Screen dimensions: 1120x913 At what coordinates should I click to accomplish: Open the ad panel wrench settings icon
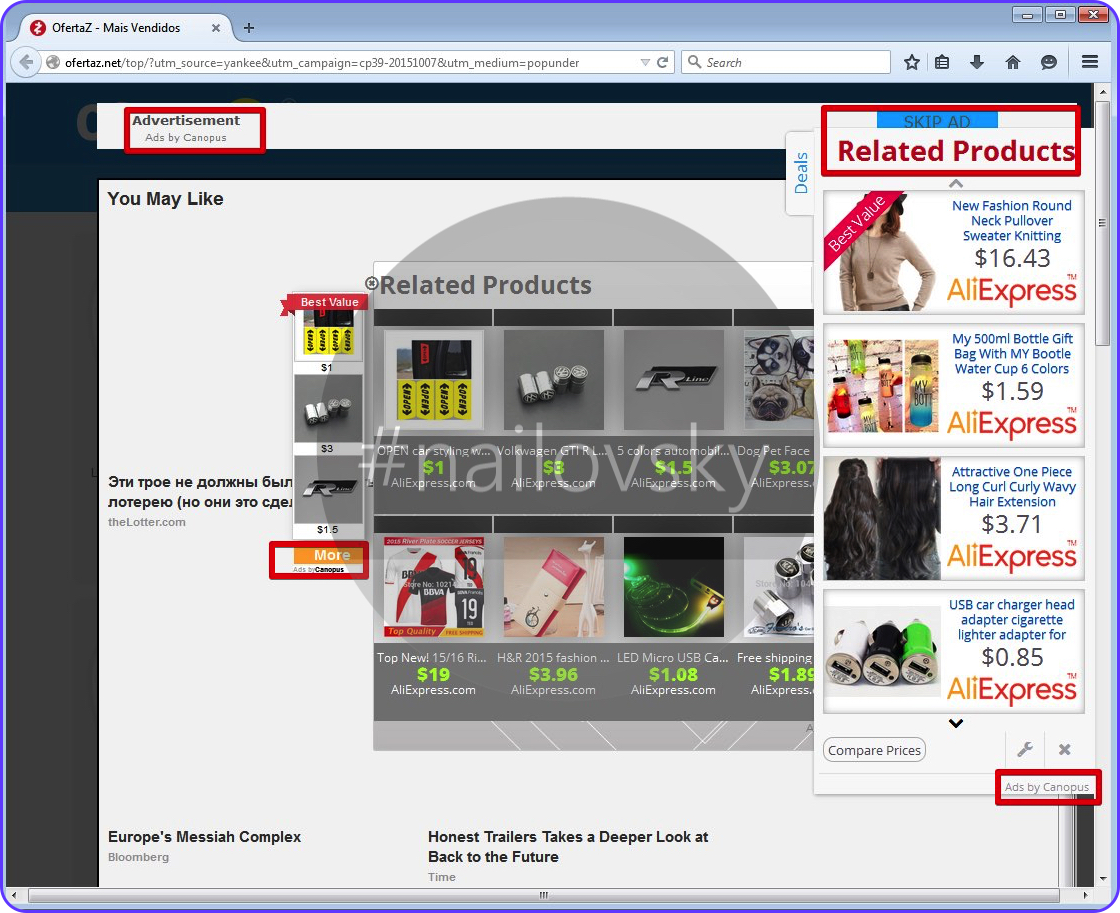pyautogui.click(x=1024, y=750)
